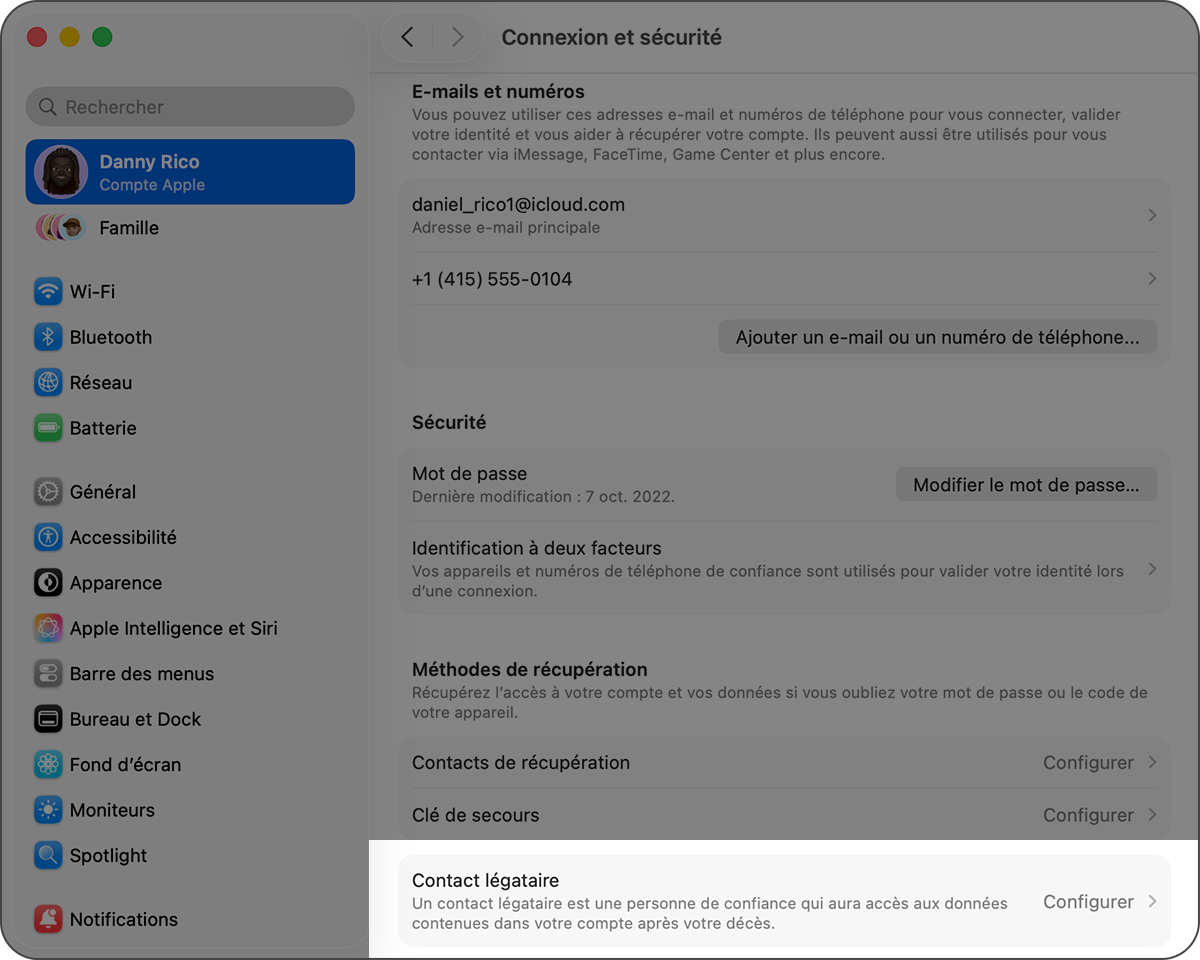
Task: Open Accessibilité label in the sidebar
Action: (123, 537)
